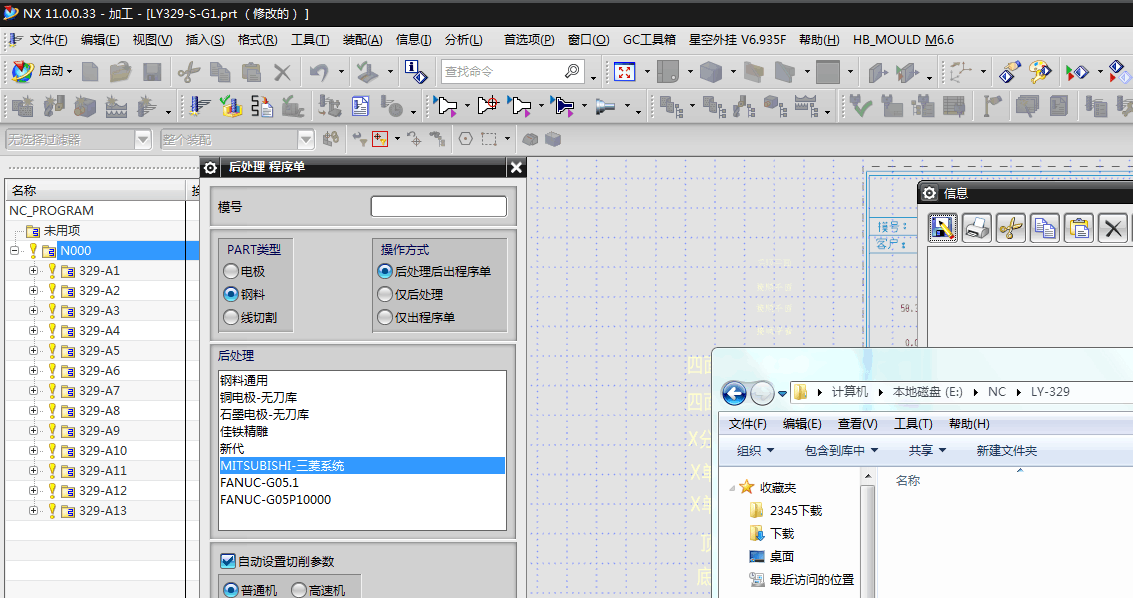The image size is (1133, 598).
Task: Click the Copy icon in 信息 window
Action: [x=1045, y=228]
